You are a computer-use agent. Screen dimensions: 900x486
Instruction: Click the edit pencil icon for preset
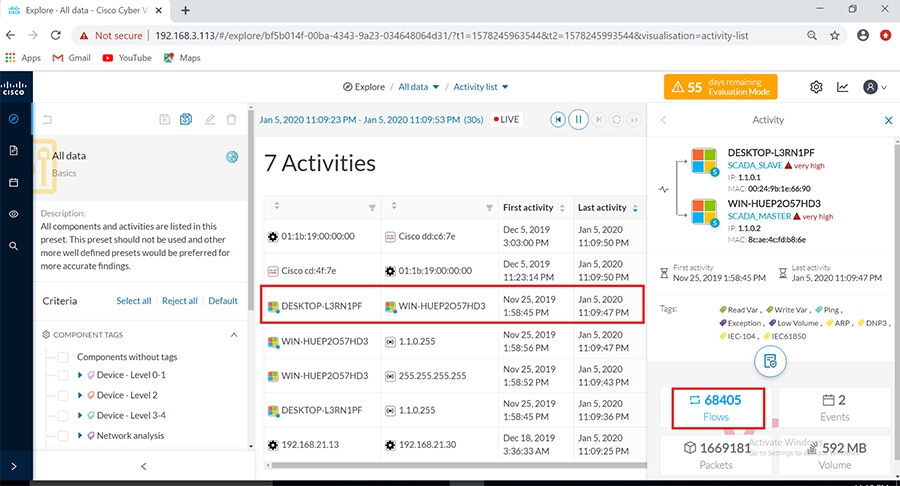pos(210,119)
